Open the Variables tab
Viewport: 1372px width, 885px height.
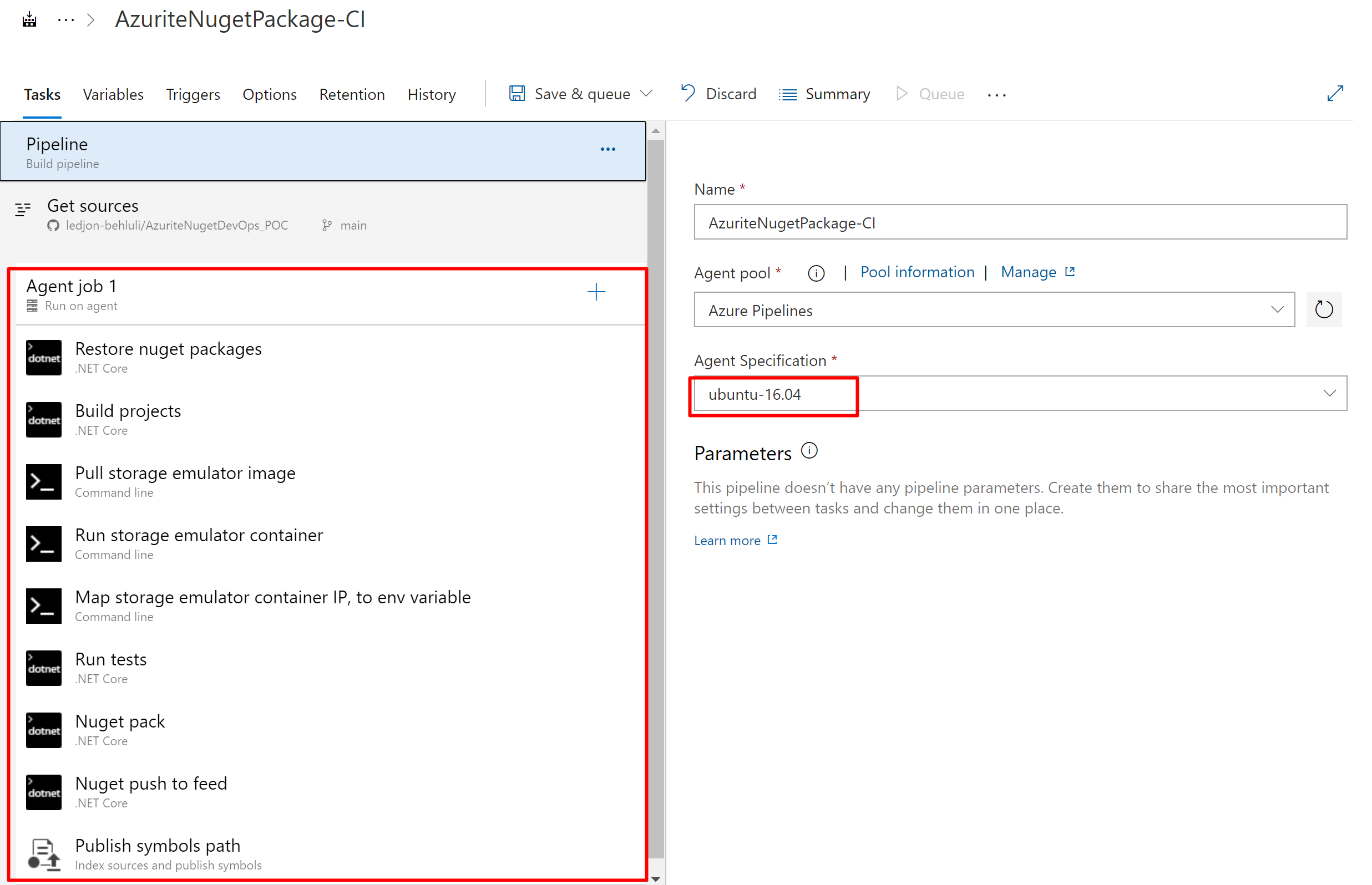coord(113,94)
